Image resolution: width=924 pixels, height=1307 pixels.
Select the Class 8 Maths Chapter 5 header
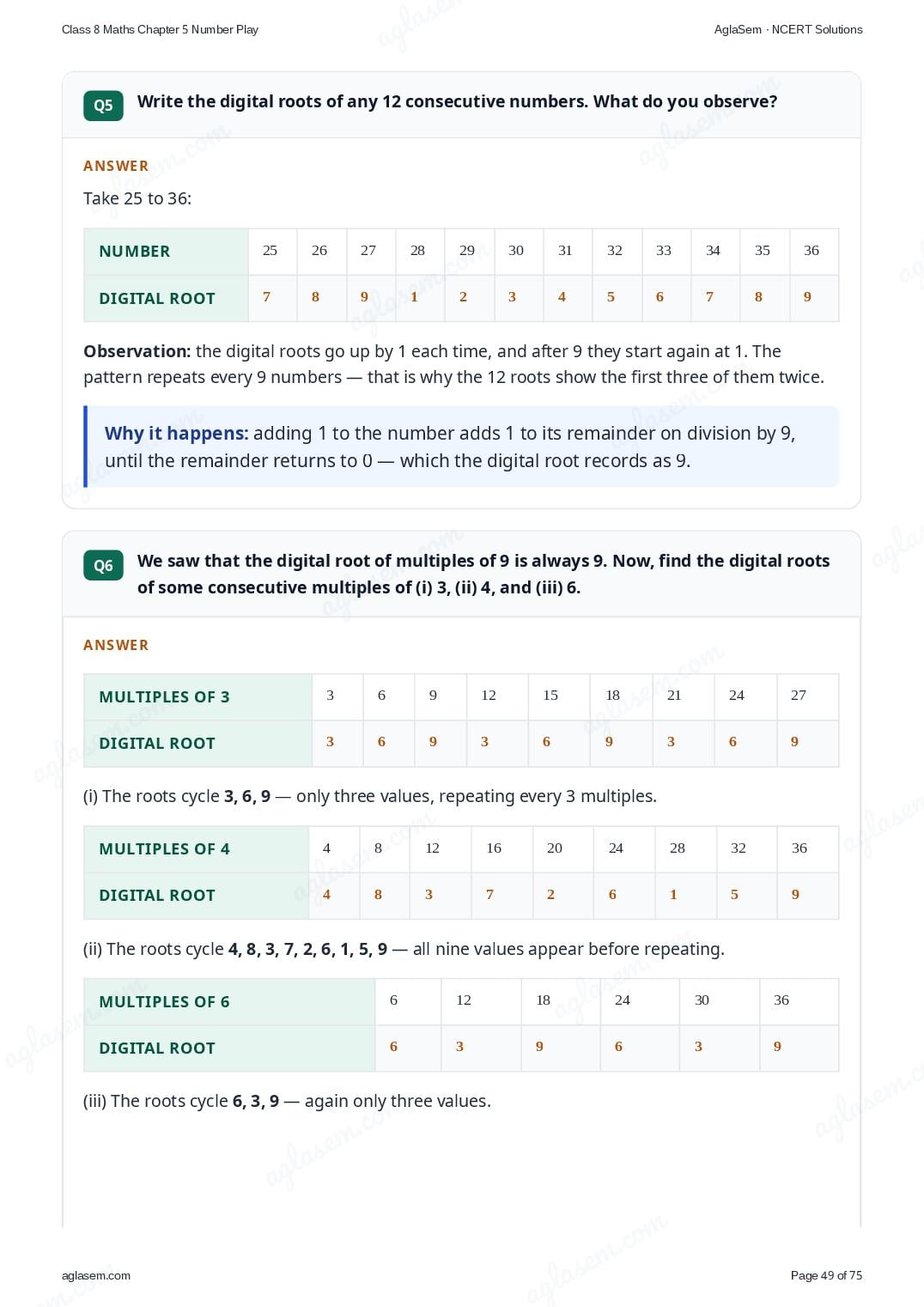[160, 29]
